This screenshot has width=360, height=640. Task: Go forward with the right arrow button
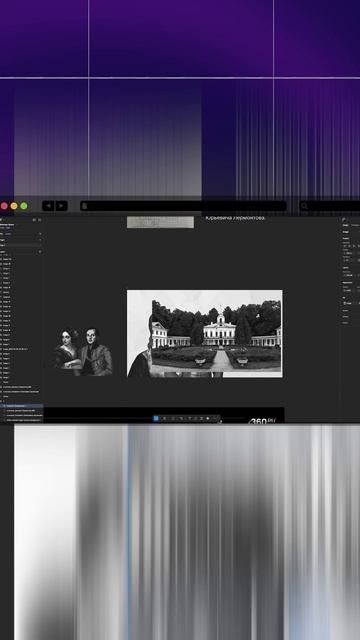click(62, 206)
